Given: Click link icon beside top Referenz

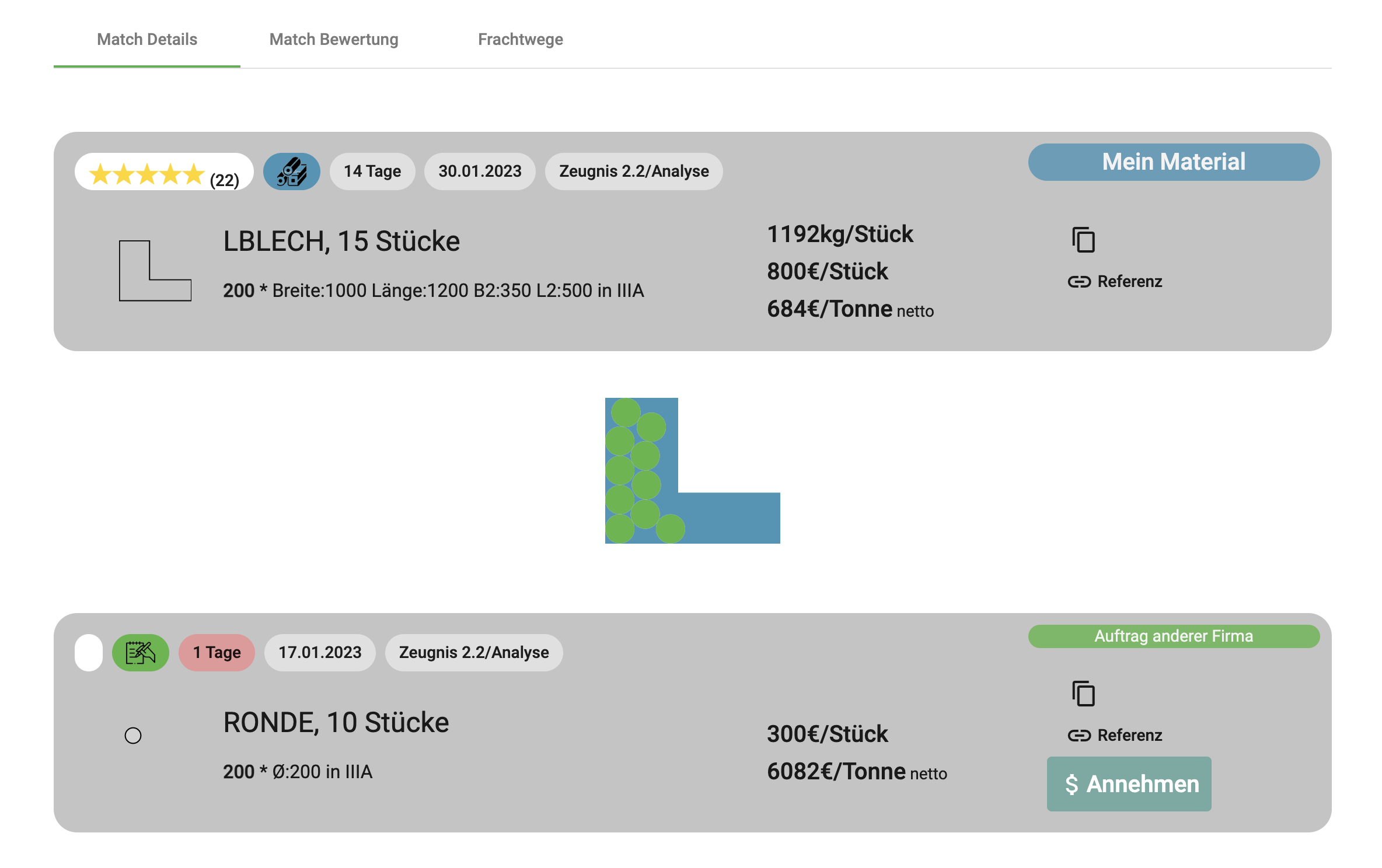Looking at the screenshot, I should [1079, 282].
